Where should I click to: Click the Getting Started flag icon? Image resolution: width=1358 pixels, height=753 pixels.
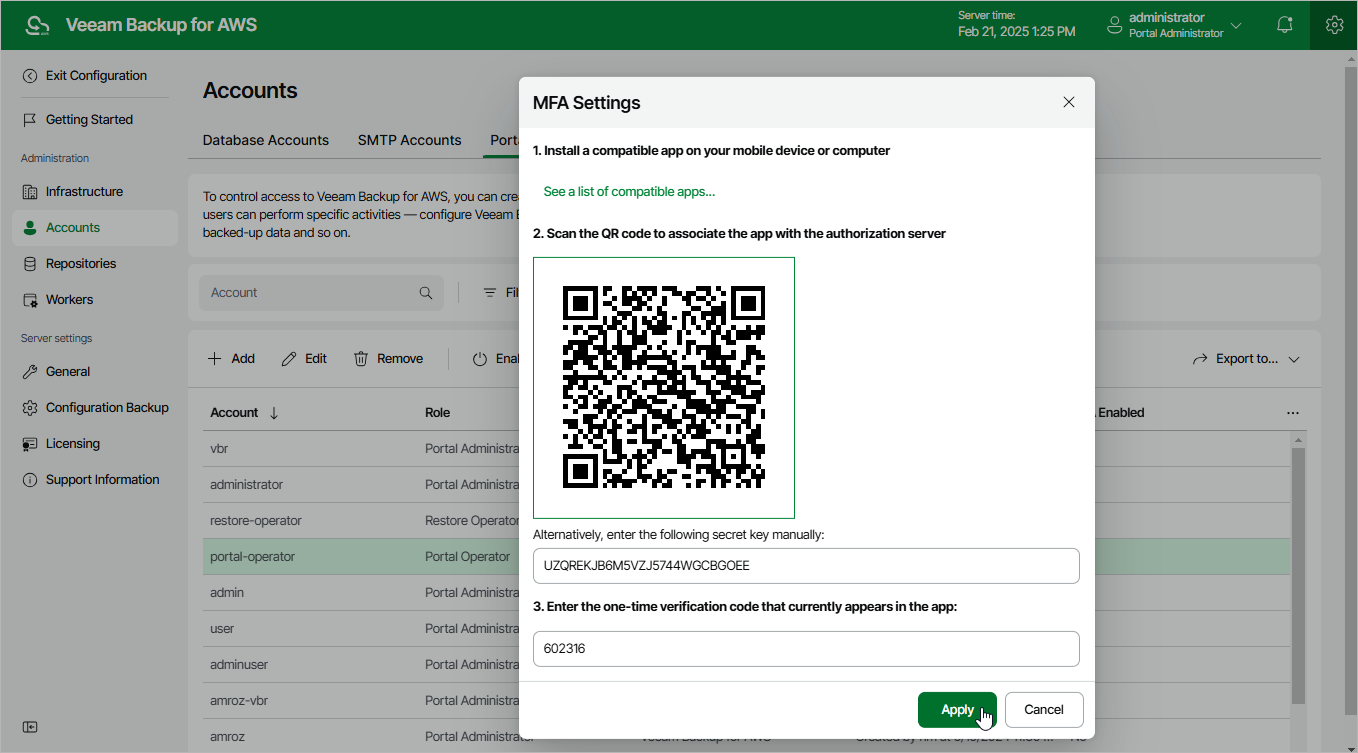coord(30,120)
